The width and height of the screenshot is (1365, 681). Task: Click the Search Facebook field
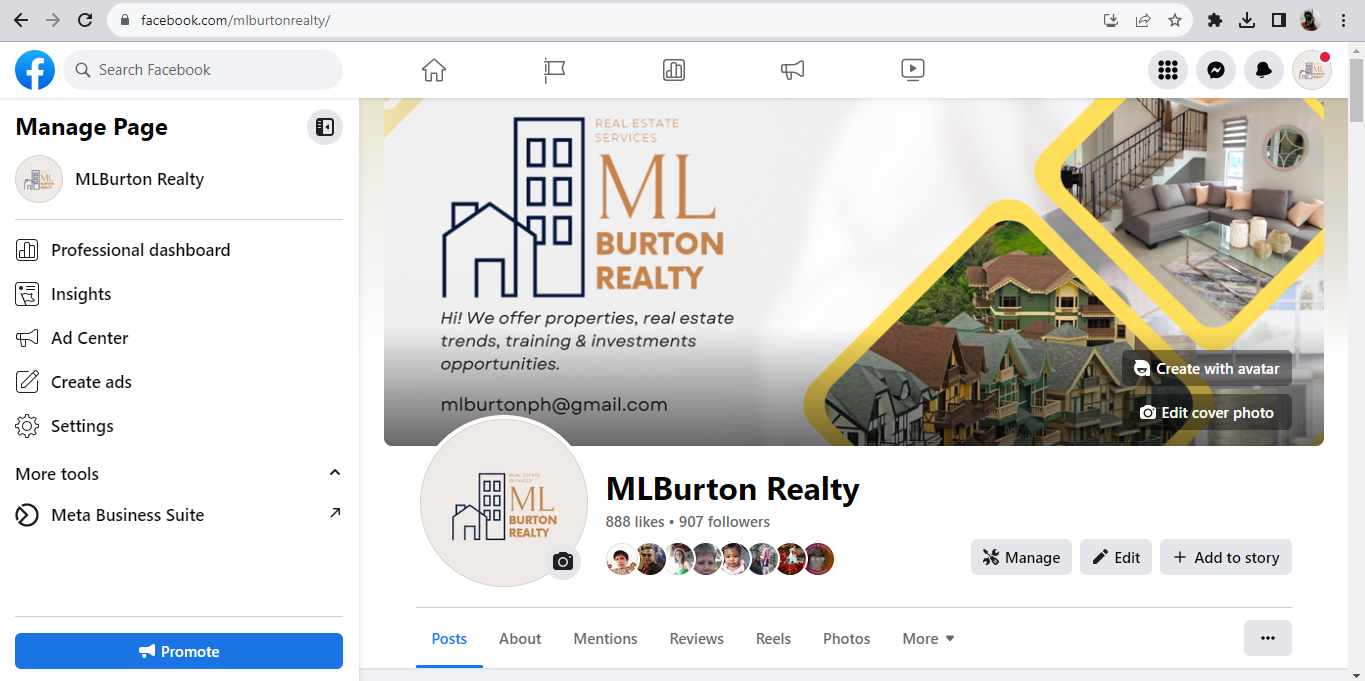203,70
